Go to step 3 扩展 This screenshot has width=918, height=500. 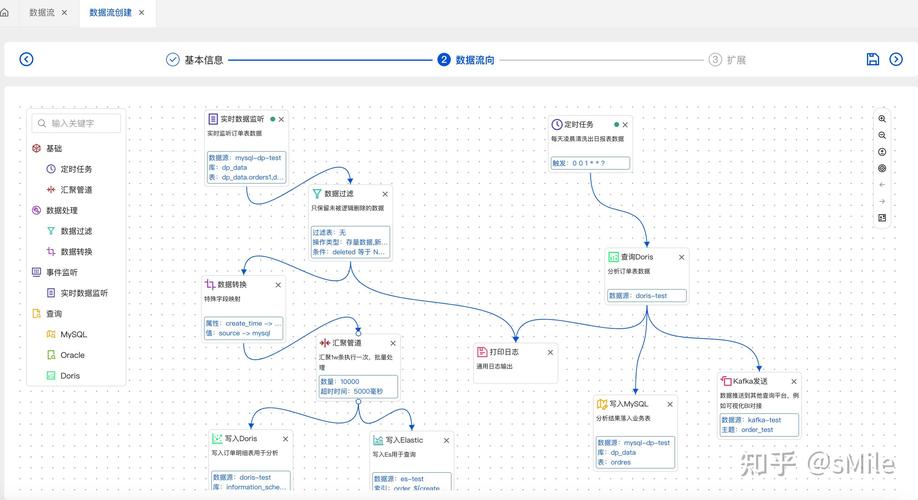point(727,60)
